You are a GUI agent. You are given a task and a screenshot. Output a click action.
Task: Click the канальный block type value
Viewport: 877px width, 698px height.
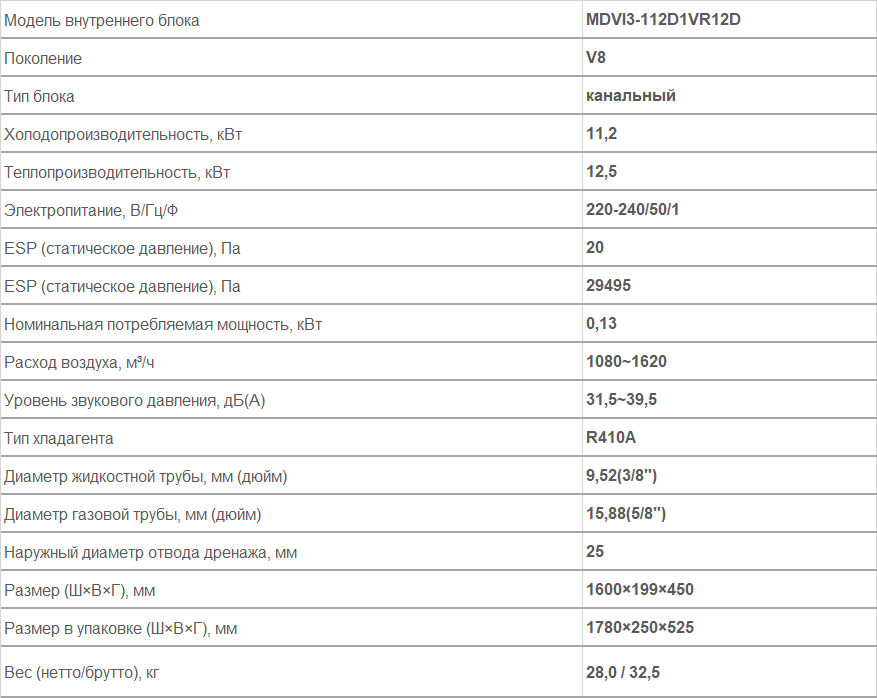coord(630,96)
